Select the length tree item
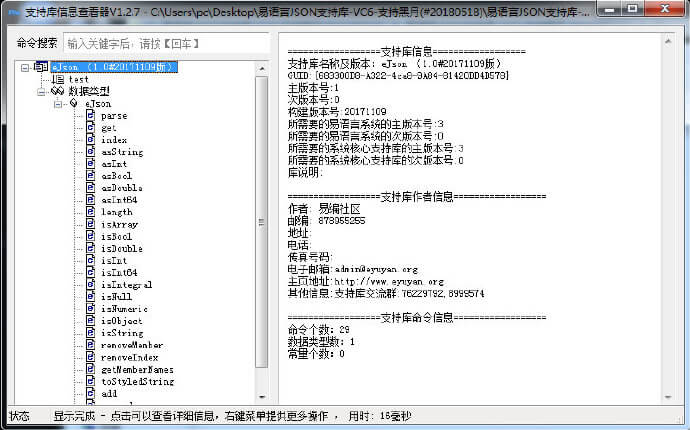Image resolution: width=690 pixels, height=430 pixels. click(x=117, y=212)
